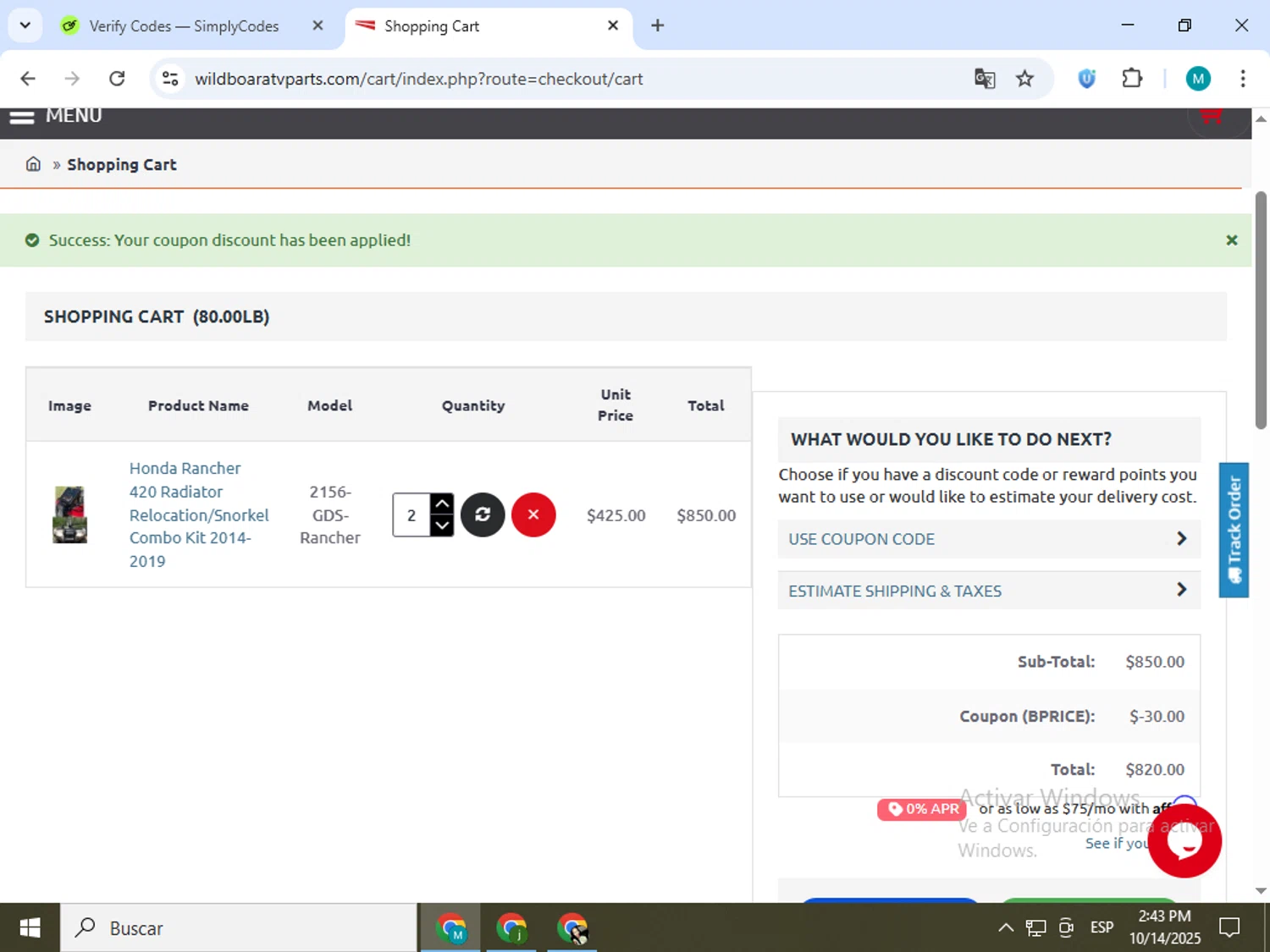
Task: Open the red live chat bubble
Action: 1184,840
